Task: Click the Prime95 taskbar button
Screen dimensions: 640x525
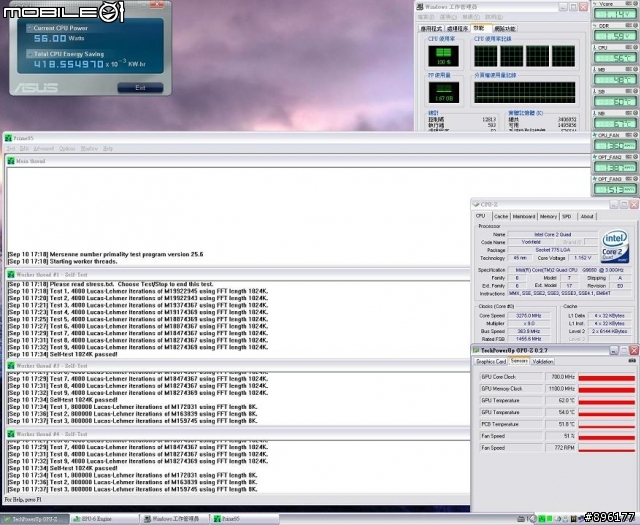Action: click(x=244, y=519)
